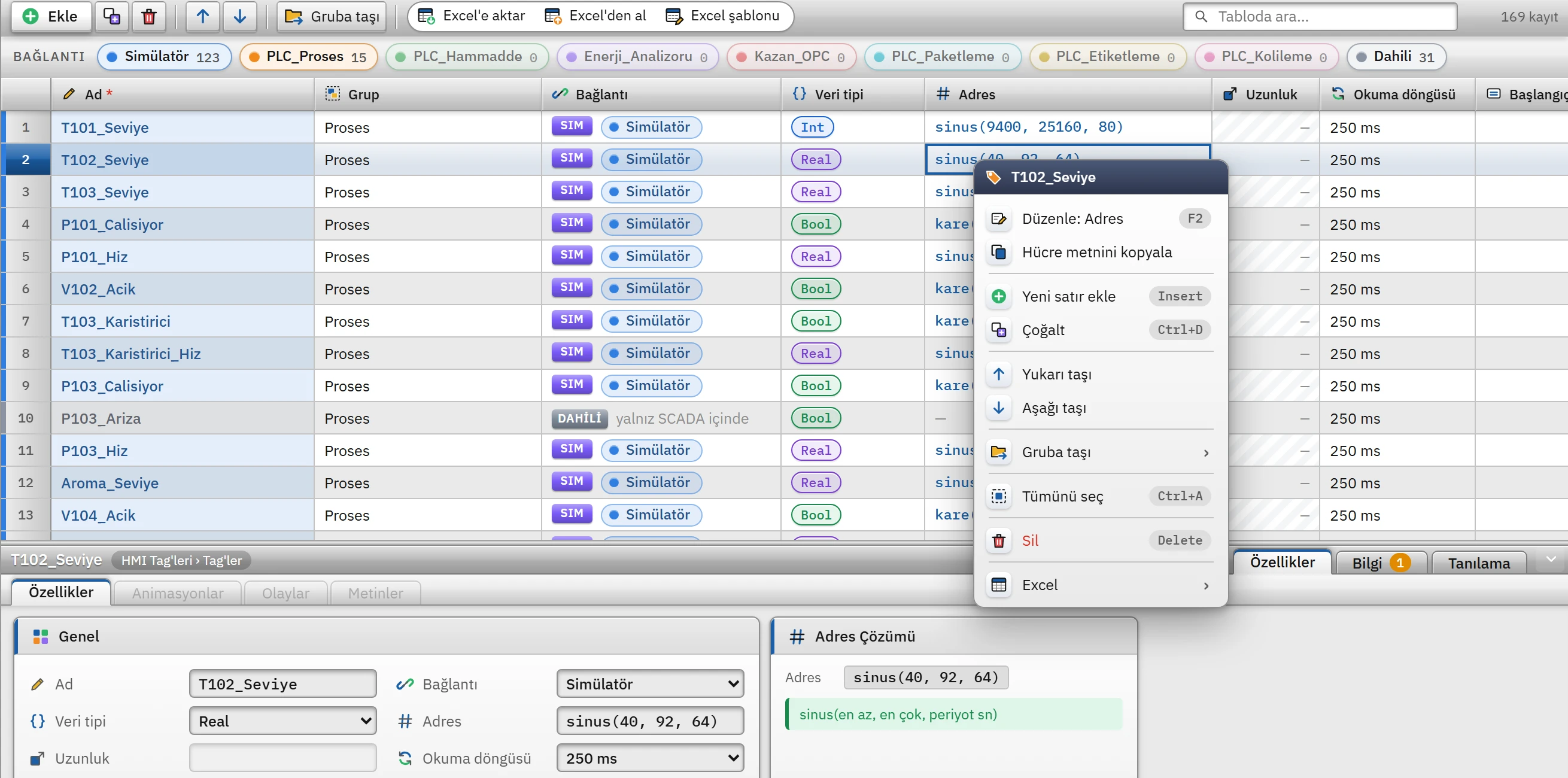Click the Aşağı taşı down-arrow icon
Viewport: 1568px width, 778px height.
click(999, 408)
